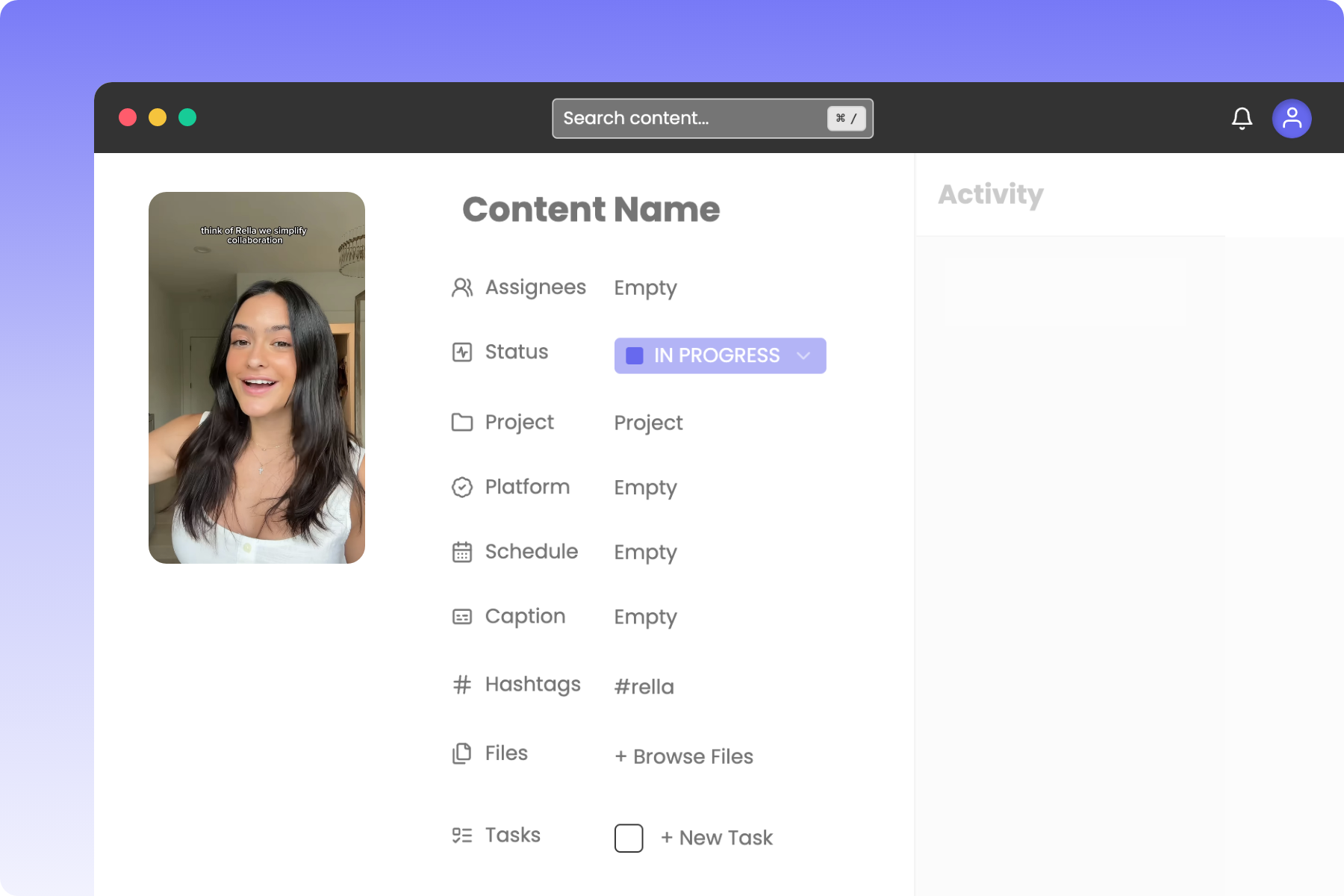Open the IN PROGRESS status dropdown
This screenshot has width=1344, height=896.
[x=720, y=355]
